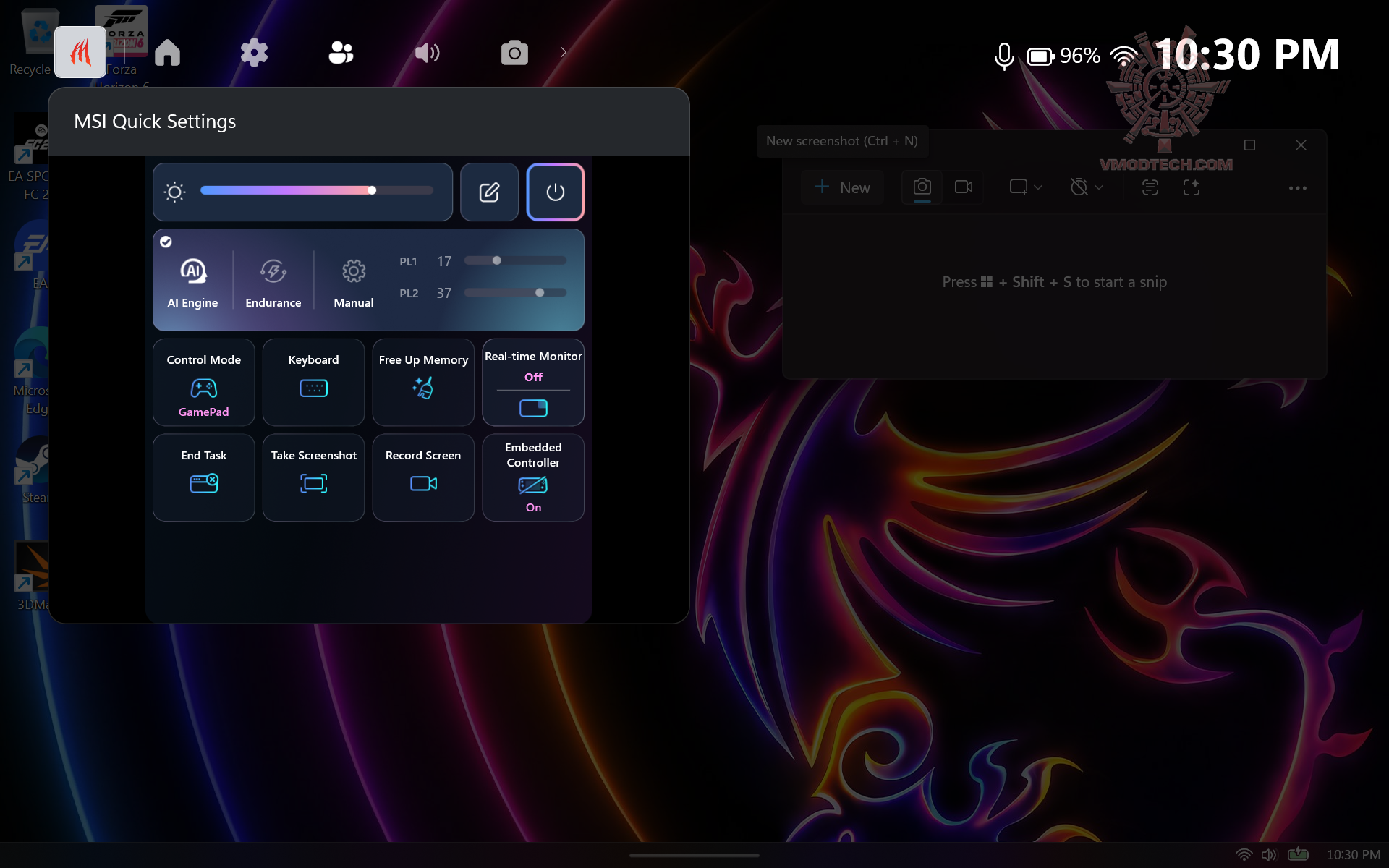Image resolution: width=1389 pixels, height=868 pixels.
Task: Maximize the Snipping Tool window
Action: coord(1249,145)
